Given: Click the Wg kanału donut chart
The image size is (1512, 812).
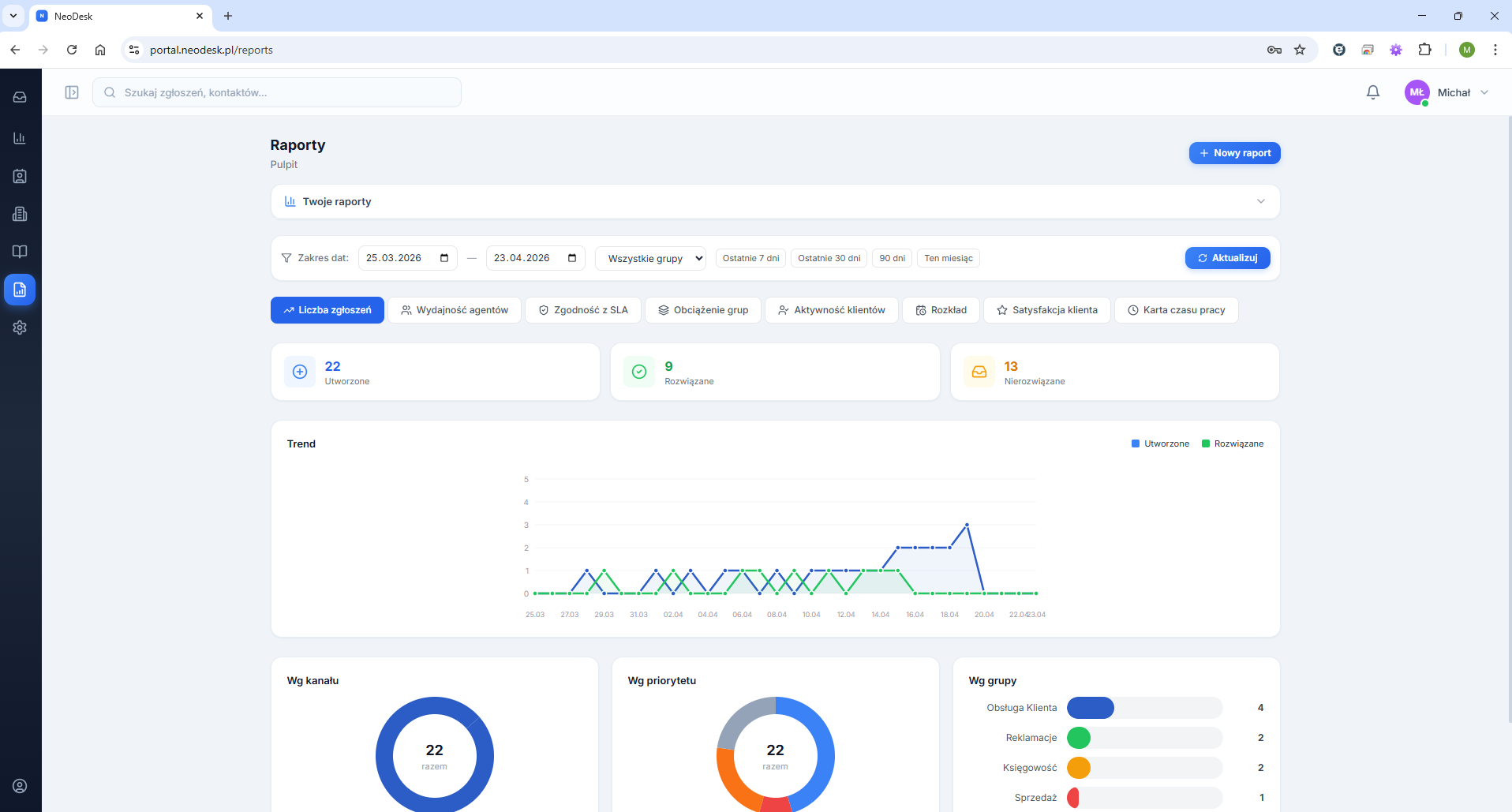Looking at the screenshot, I should pos(435,755).
